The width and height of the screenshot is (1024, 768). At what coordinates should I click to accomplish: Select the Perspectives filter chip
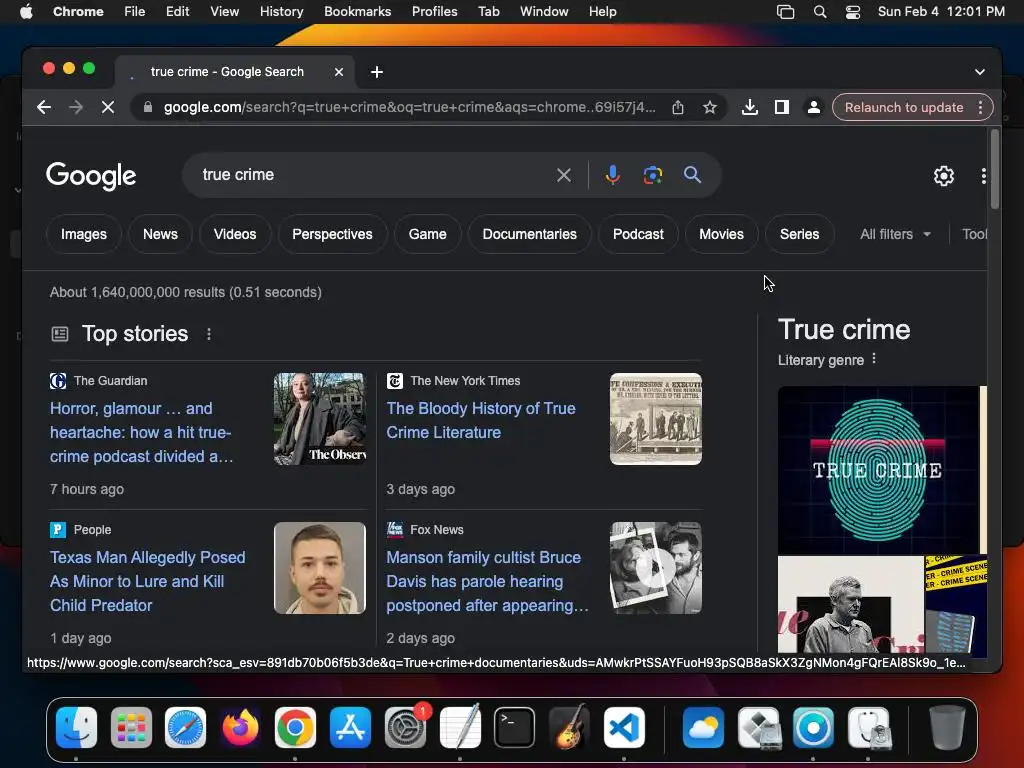[332, 234]
